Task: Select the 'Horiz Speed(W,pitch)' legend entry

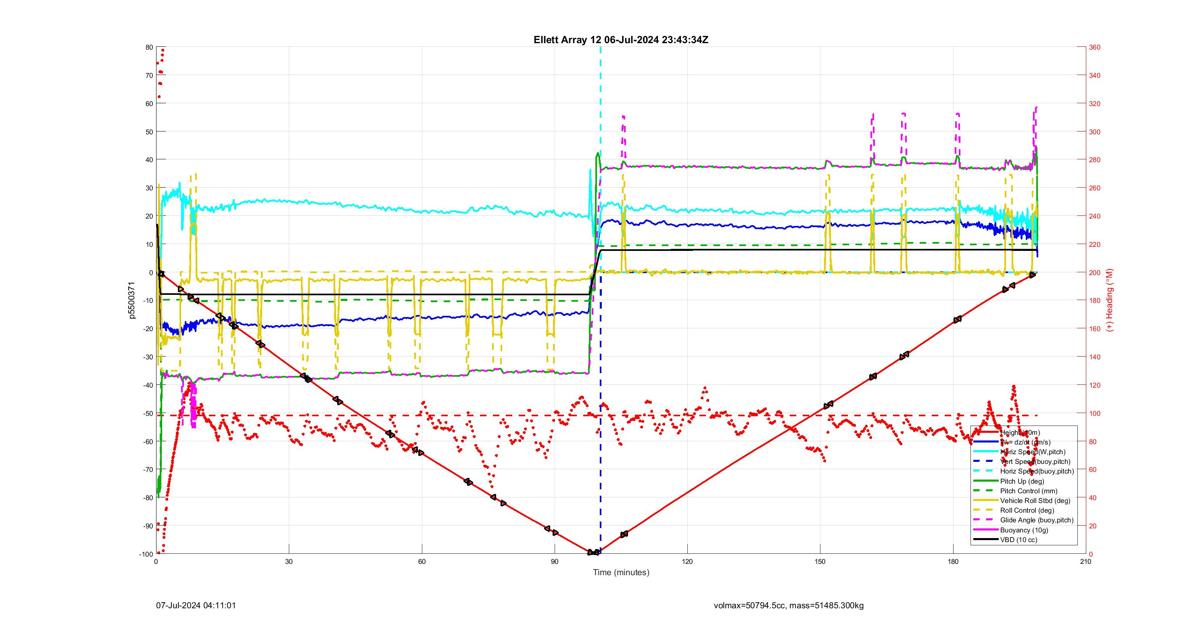Action: click(x=1033, y=452)
